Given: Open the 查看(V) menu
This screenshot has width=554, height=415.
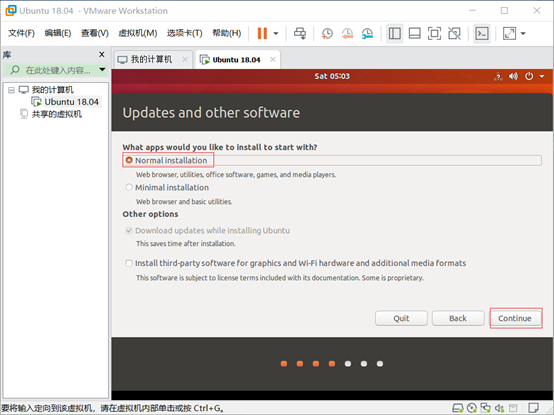Looking at the screenshot, I should coord(95,33).
